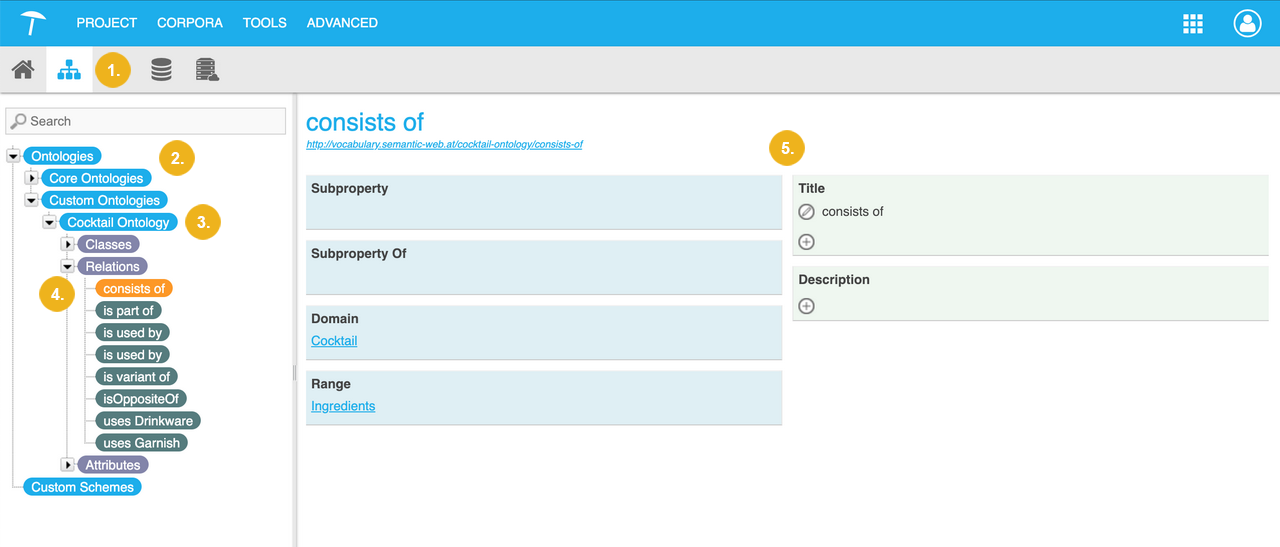The image size is (1280, 547).
Task: Open the PROJECT menu
Action: (107, 23)
